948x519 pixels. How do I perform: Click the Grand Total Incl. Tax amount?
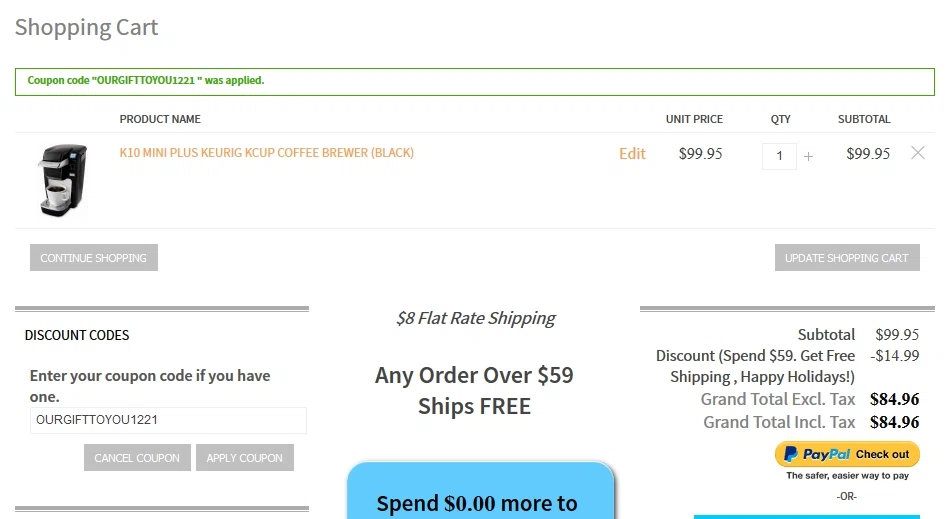click(x=895, y=422)
